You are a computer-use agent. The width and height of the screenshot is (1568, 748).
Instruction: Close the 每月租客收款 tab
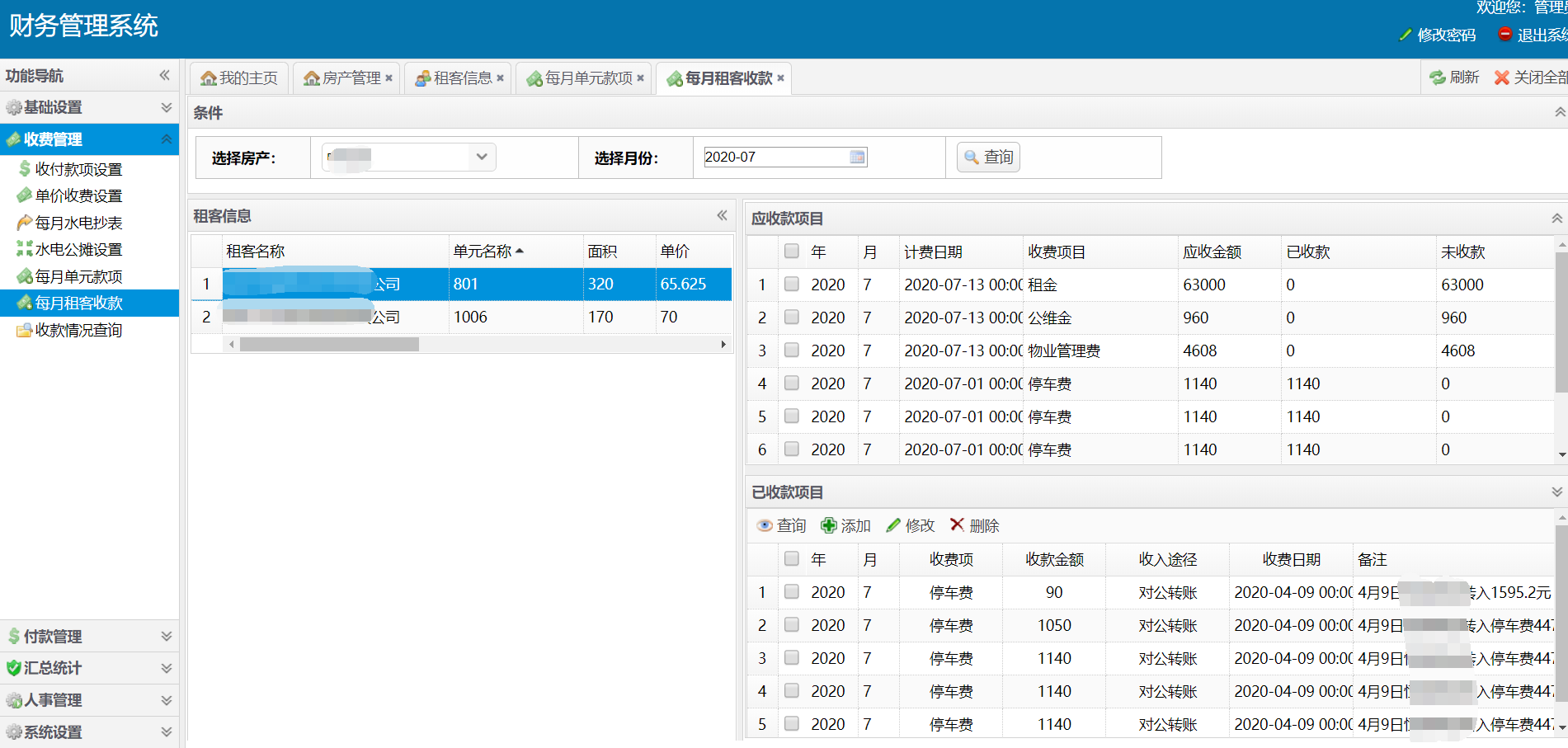point(780,78)
